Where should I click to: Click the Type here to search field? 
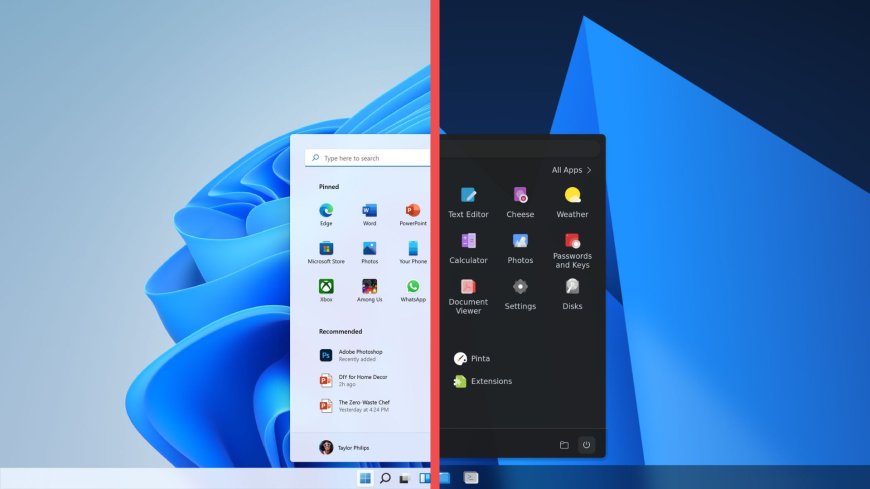click(367, 158)
